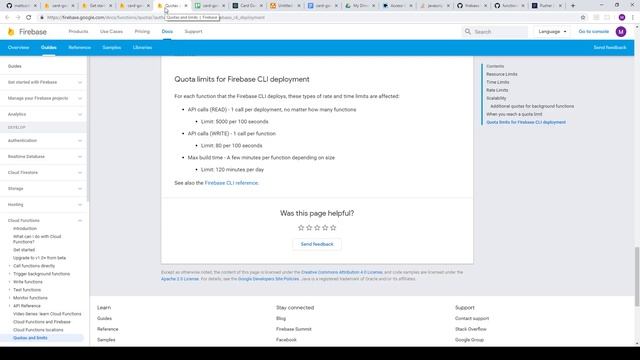Switch to the Card Game tab with dark icon

(246, 6)
